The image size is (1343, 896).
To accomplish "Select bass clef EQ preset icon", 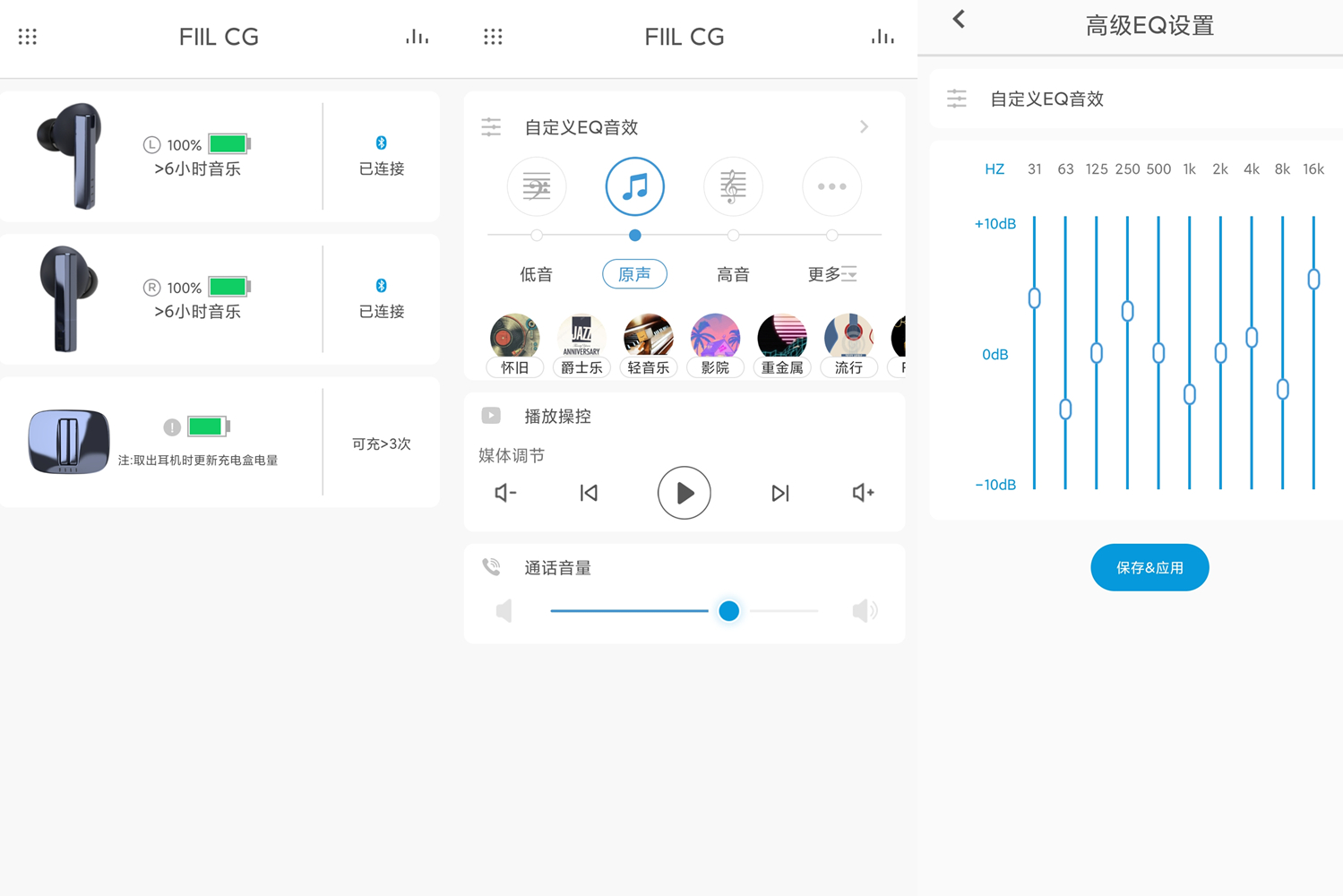I will pos(537,186).
